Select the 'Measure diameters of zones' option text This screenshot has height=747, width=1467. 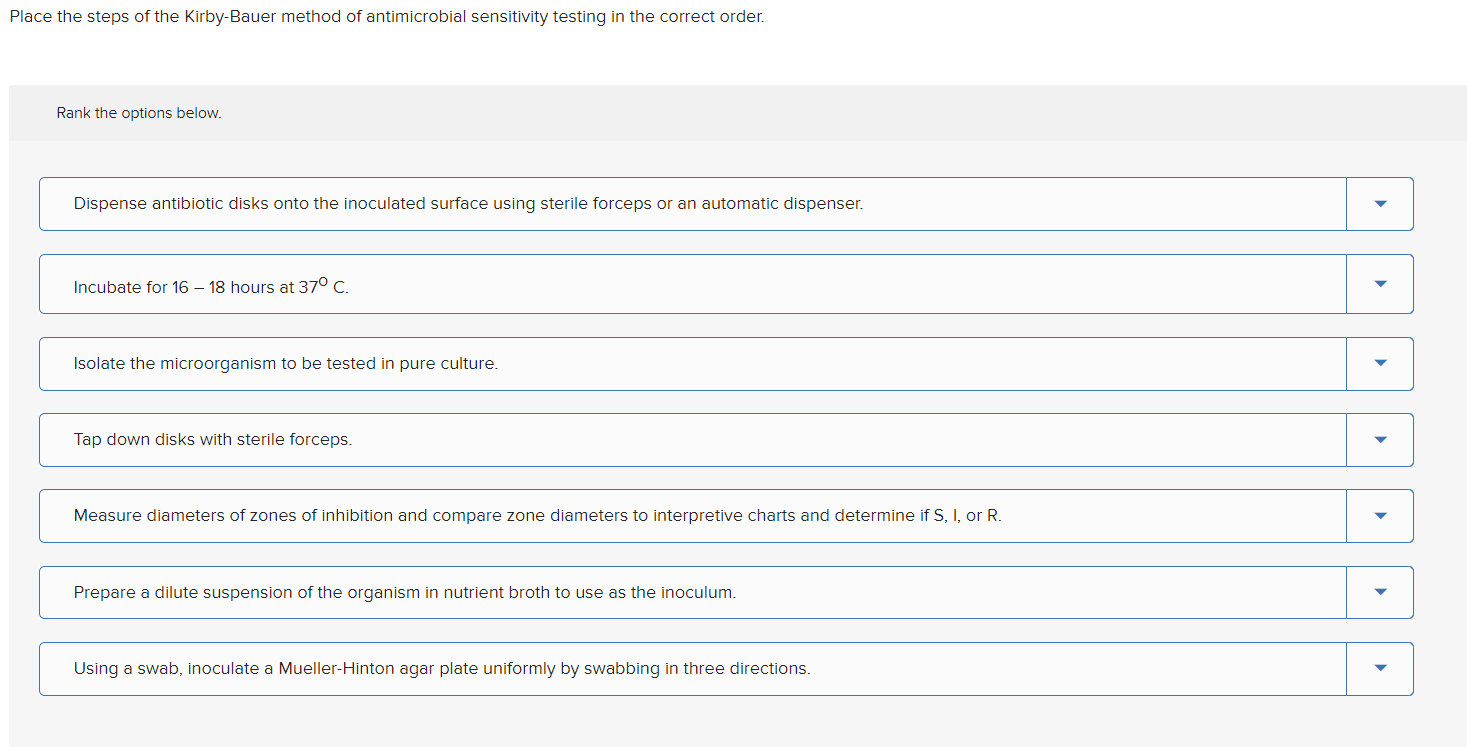click(x=537, y=516)
